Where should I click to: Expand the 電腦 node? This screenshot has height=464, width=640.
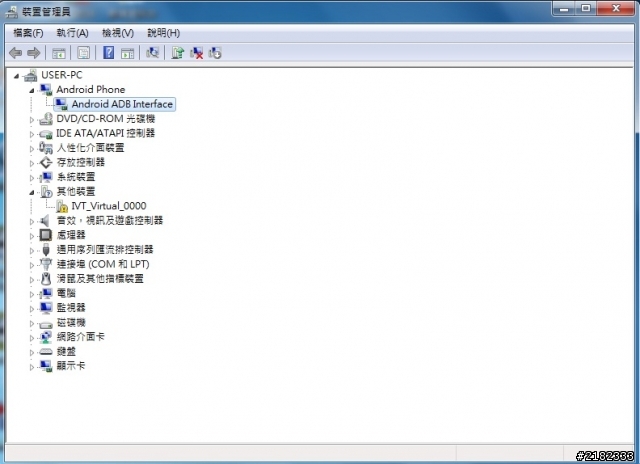[x=32, y=294]
